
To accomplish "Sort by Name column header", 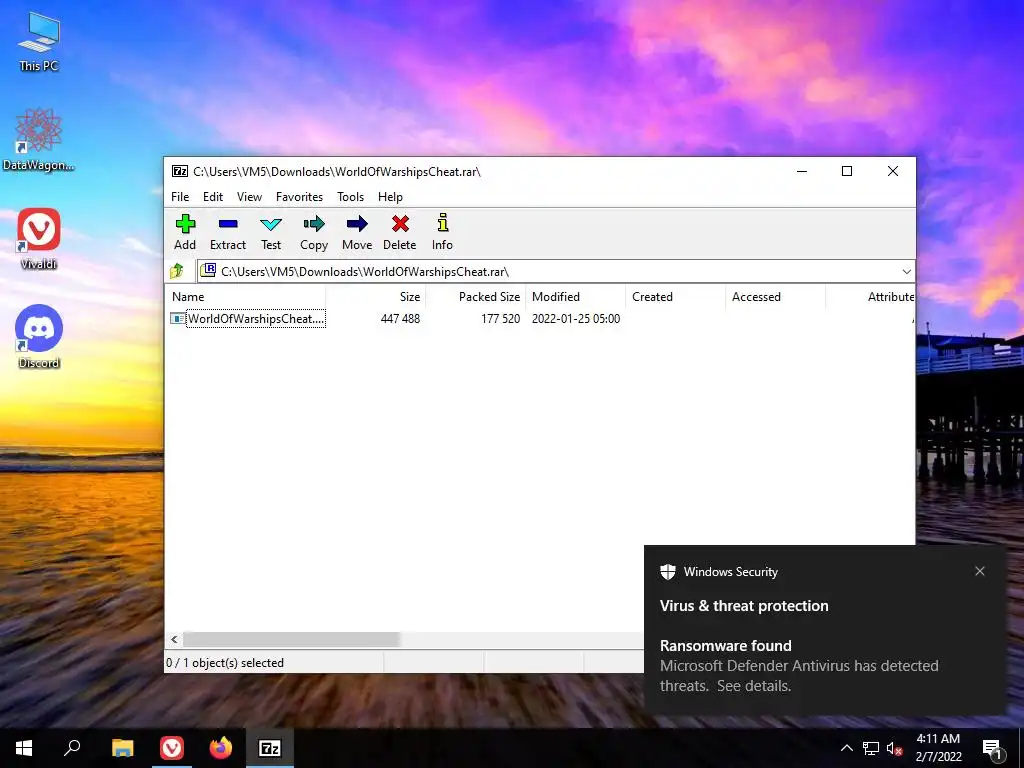I will click(246, 296).
